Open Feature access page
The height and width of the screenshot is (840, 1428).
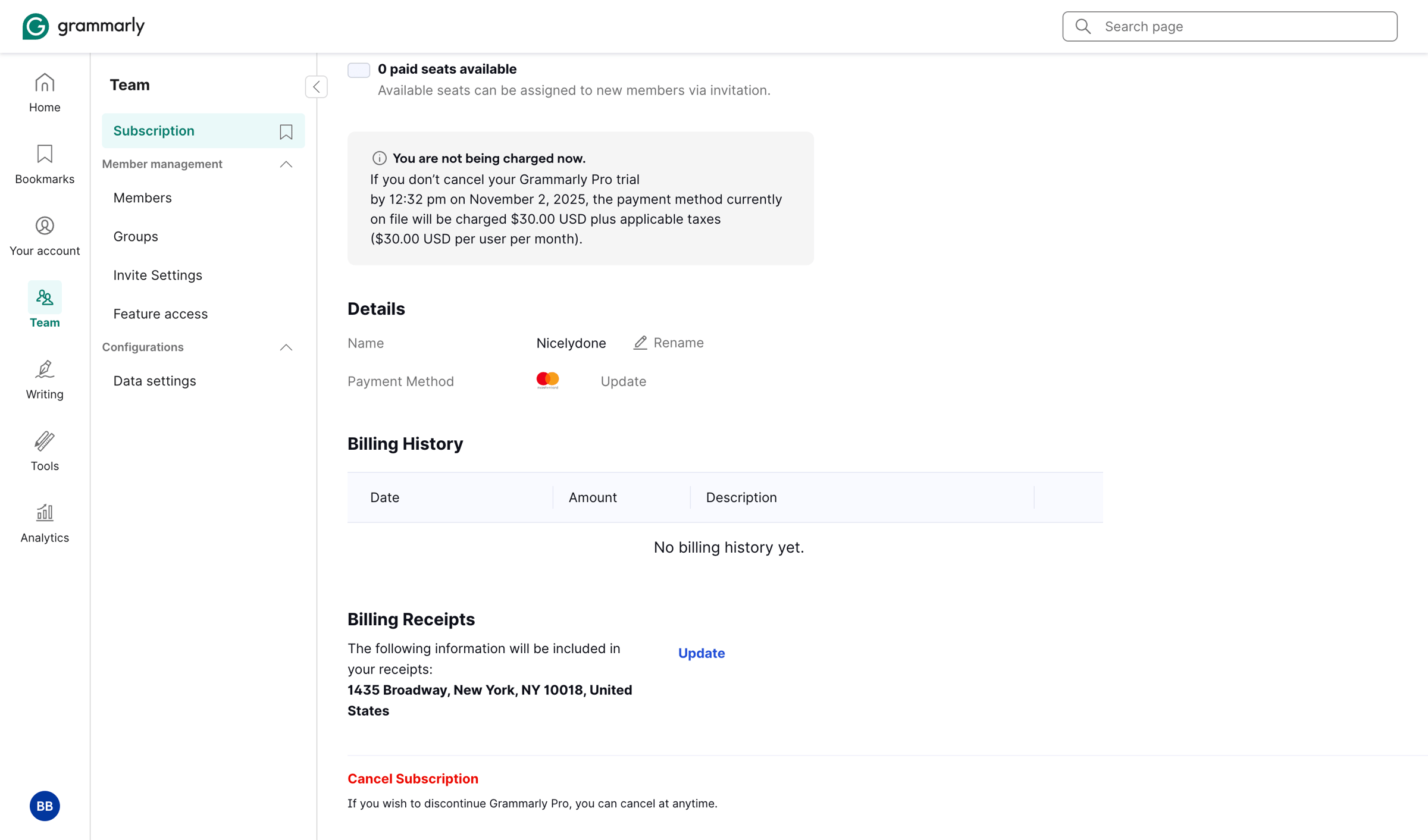pos(160,314)
